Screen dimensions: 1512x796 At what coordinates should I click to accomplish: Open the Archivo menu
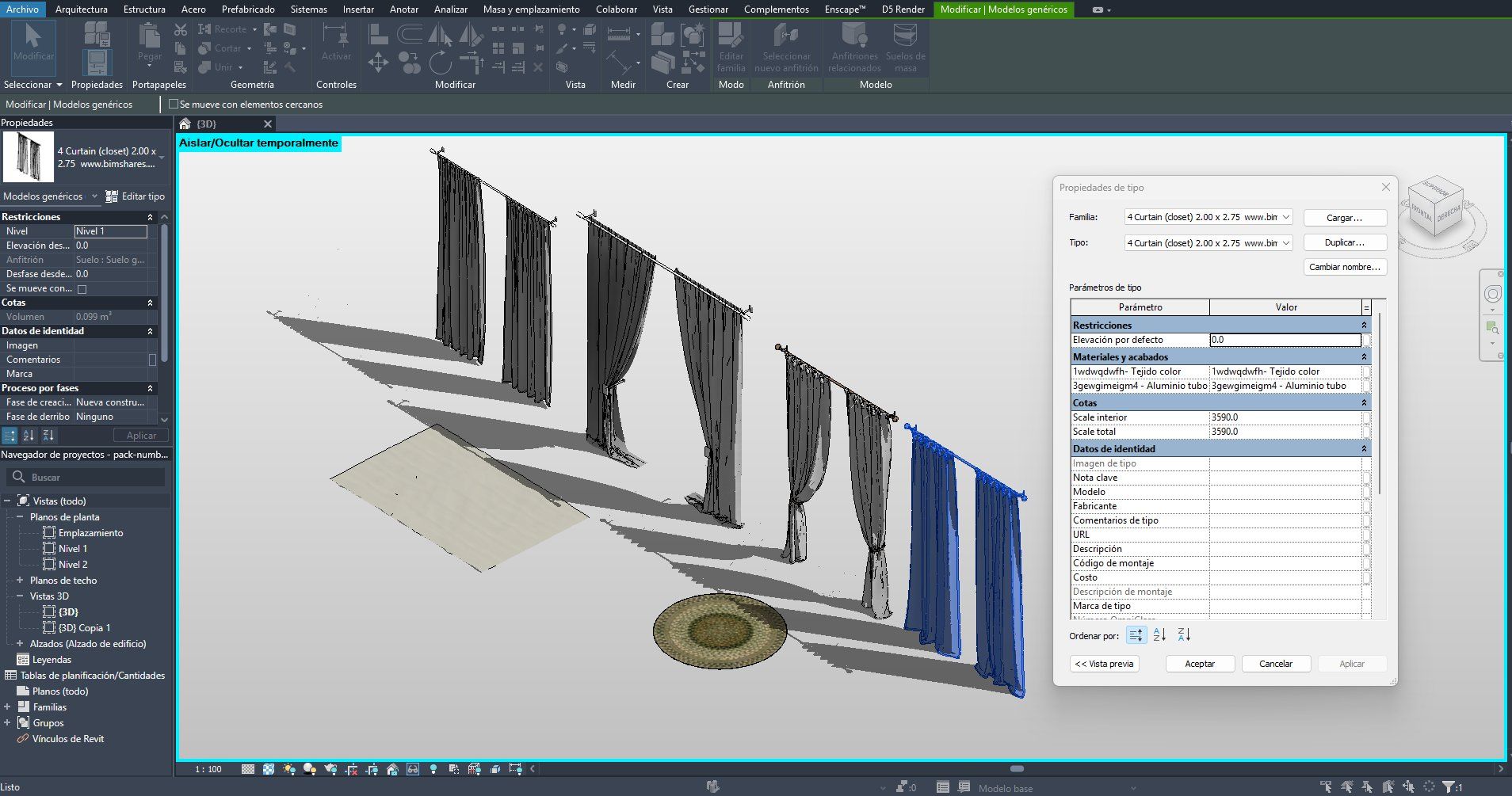(22, 10)
